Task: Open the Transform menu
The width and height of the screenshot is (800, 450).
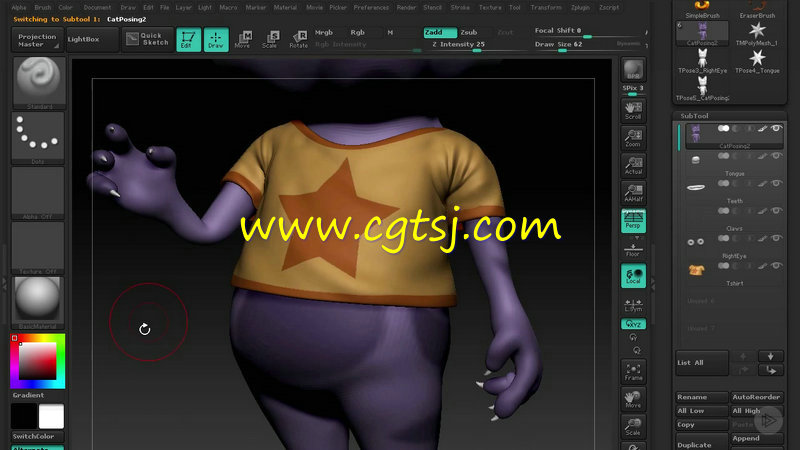Action: [x=545, y=7]
